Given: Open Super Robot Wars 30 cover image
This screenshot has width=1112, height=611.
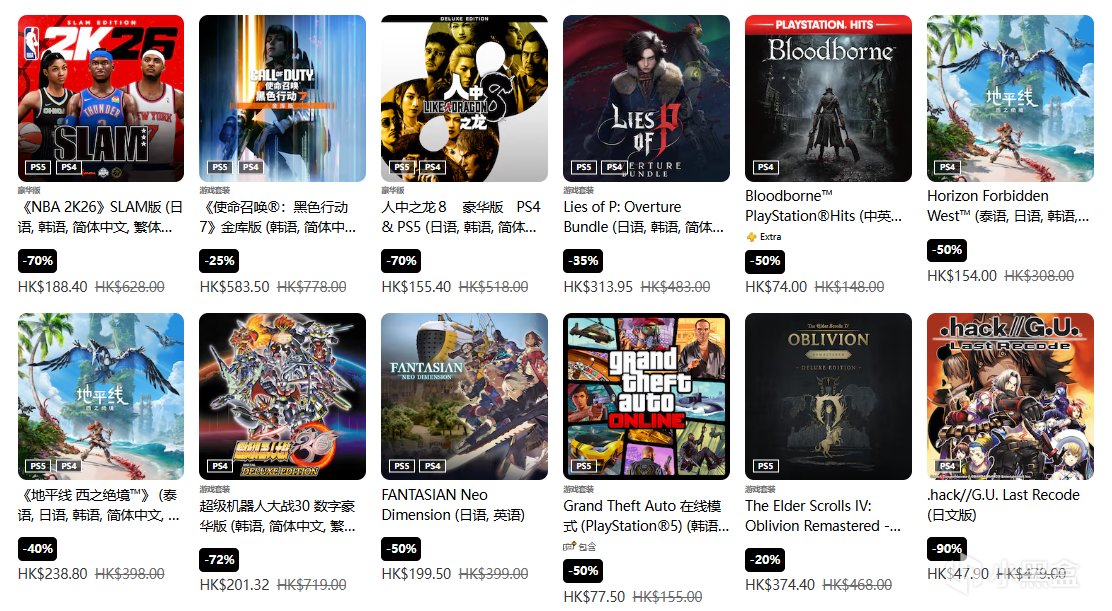Looking at the screenshot, I should coord(282,396).
